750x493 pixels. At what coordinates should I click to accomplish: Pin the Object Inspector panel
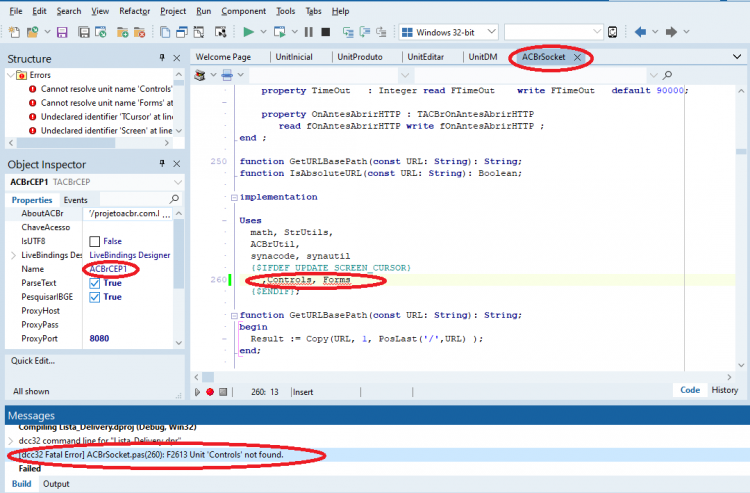coord(162,164)
